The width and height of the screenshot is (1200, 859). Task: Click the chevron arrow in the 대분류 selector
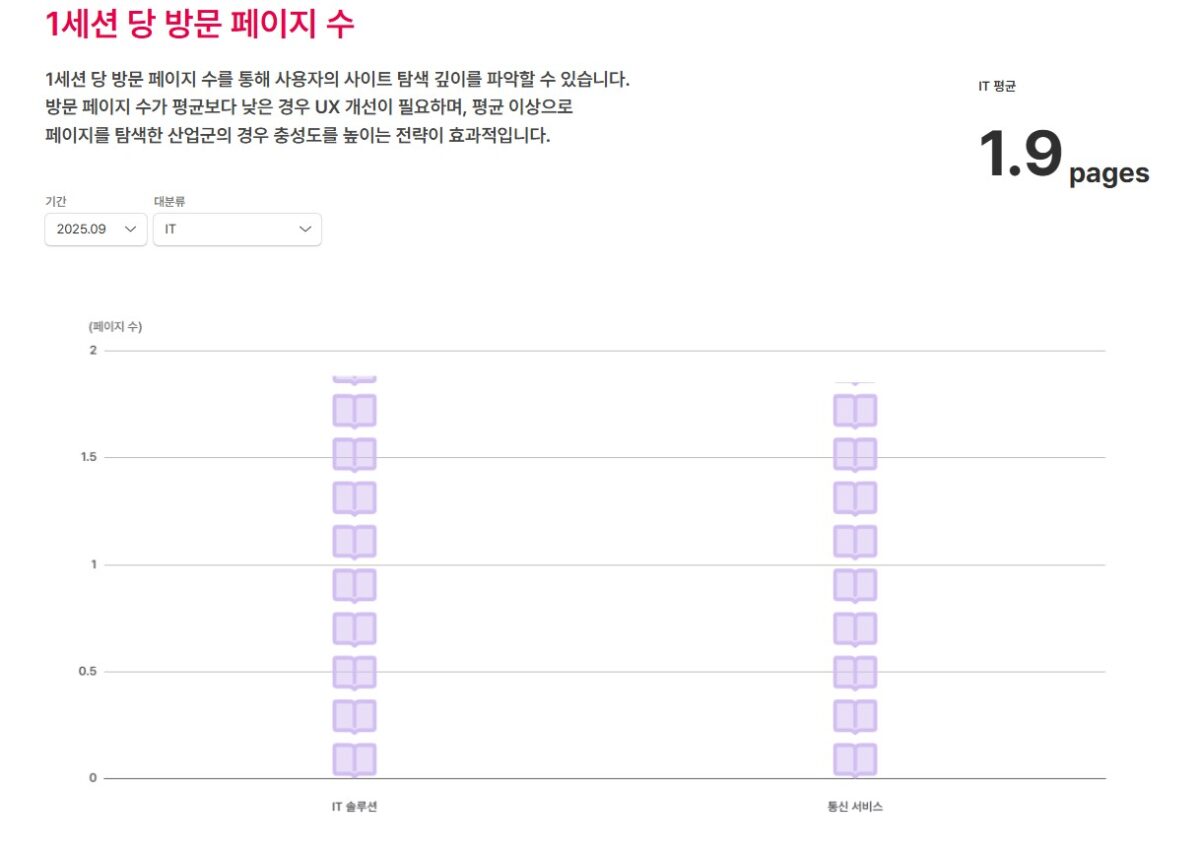point(305,229)
